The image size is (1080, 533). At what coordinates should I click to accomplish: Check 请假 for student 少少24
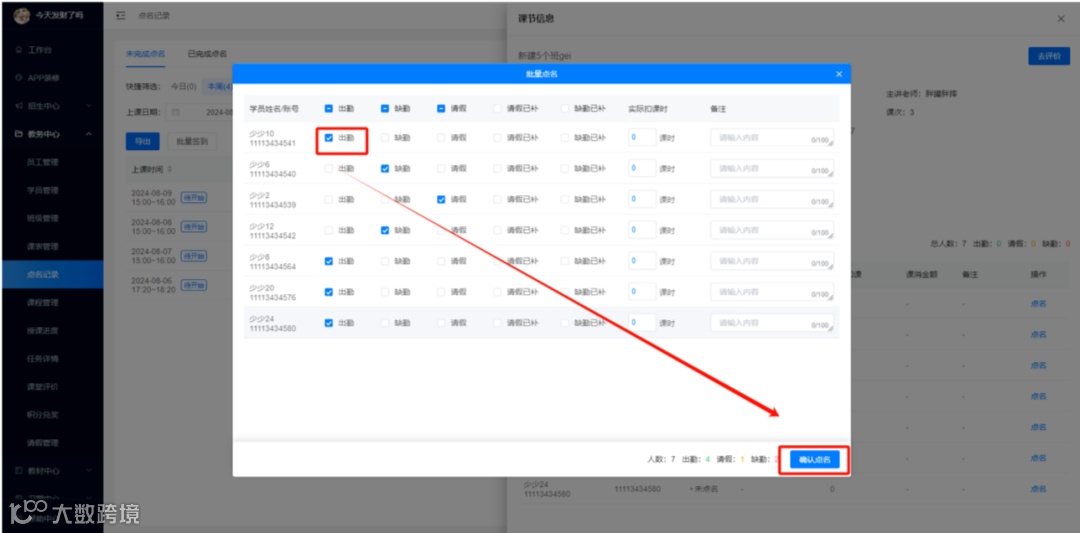(441, 322)
